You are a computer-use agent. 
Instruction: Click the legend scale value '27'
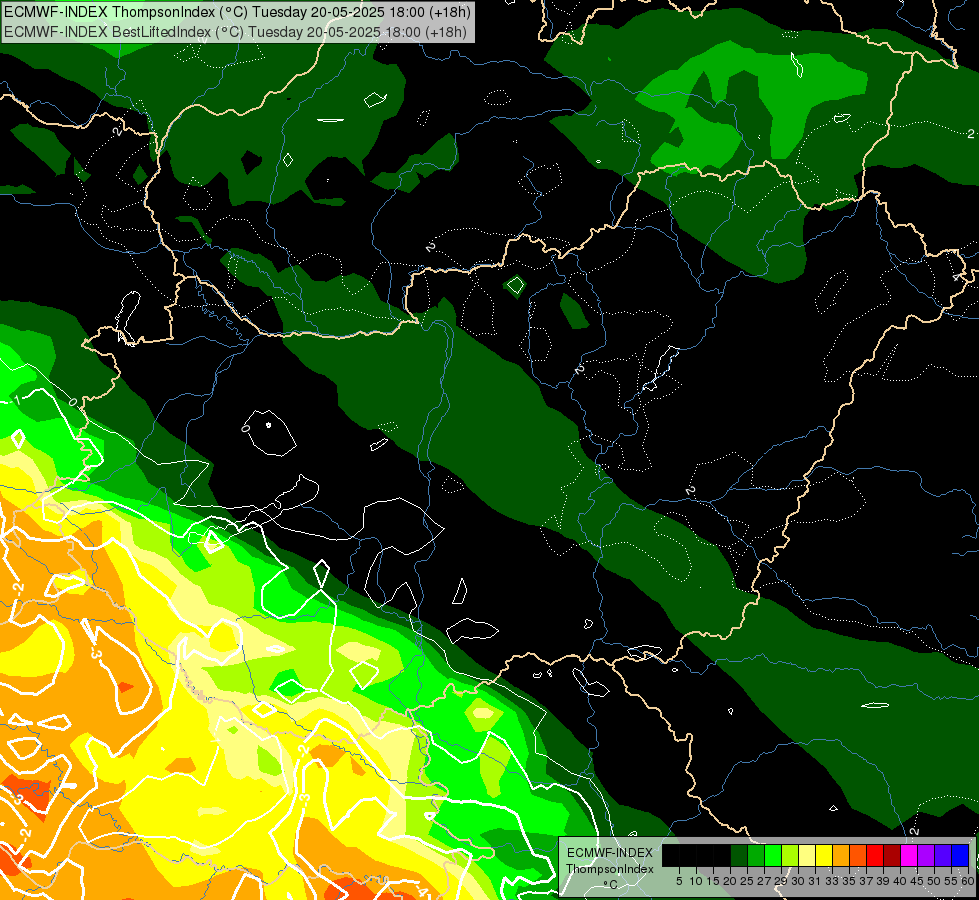tap(764, 881)
